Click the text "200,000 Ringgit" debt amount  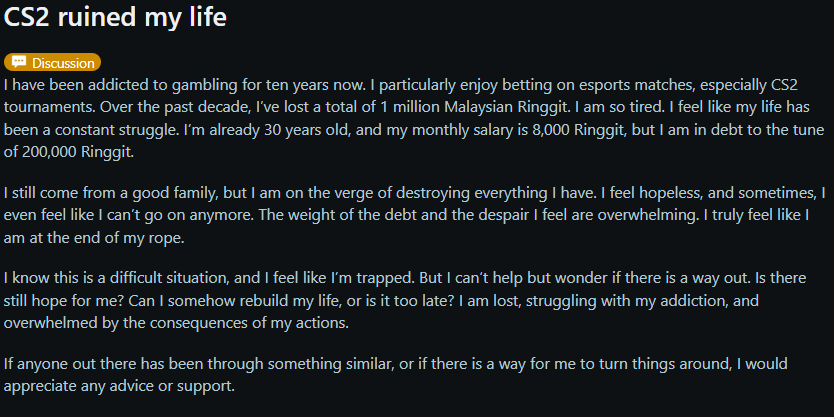84,152
